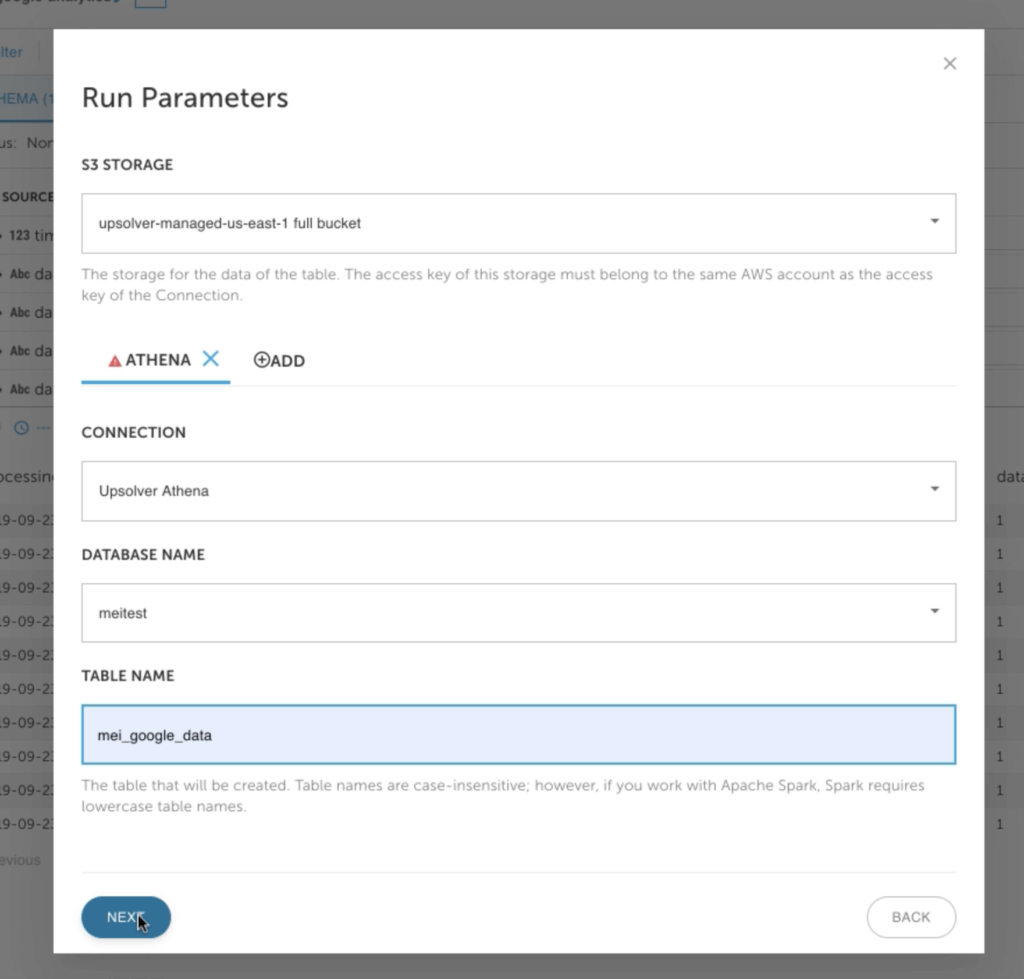
Task: Click the S3 STORAGE label
Action: click(127, 165)
